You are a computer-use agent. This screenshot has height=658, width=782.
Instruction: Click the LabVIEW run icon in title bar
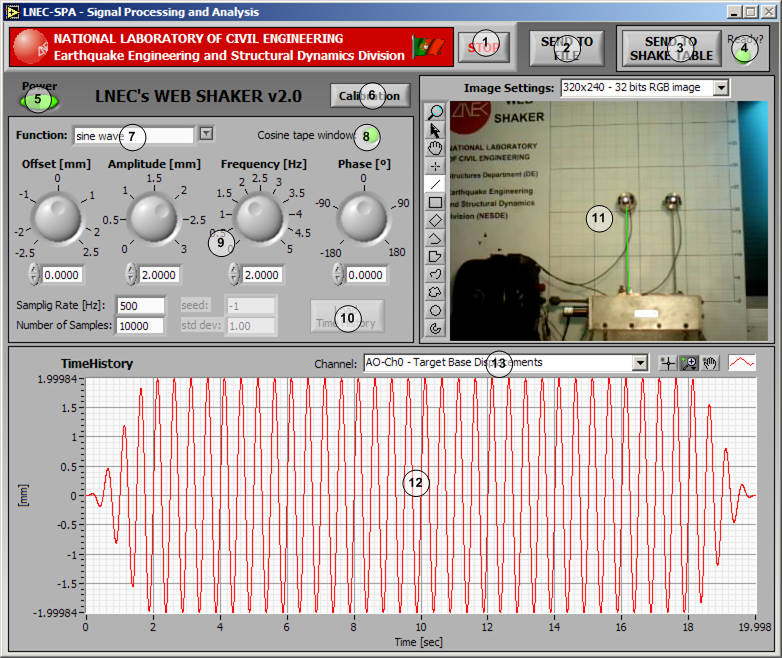[x=12, y=12]
